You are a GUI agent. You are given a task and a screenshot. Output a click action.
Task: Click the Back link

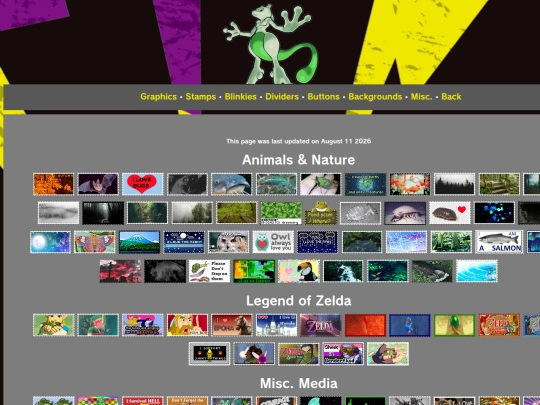(x=451, y=96)
